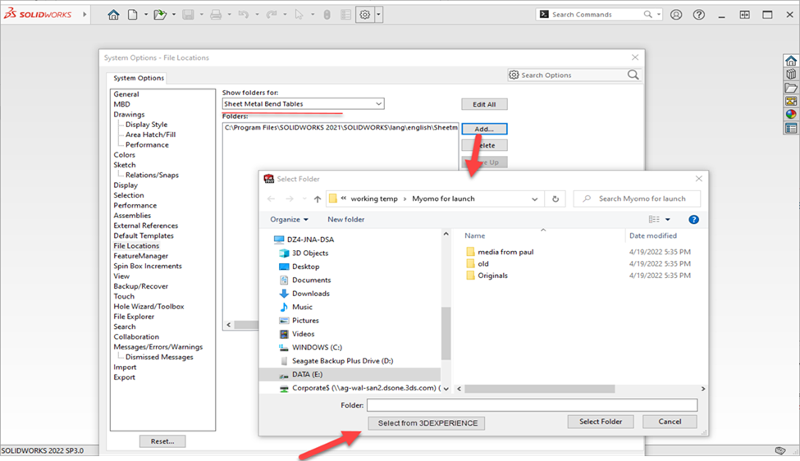Open File Explorer tab in task pane
This screenshot has height=461, width=800.
(x=791, y=88)
